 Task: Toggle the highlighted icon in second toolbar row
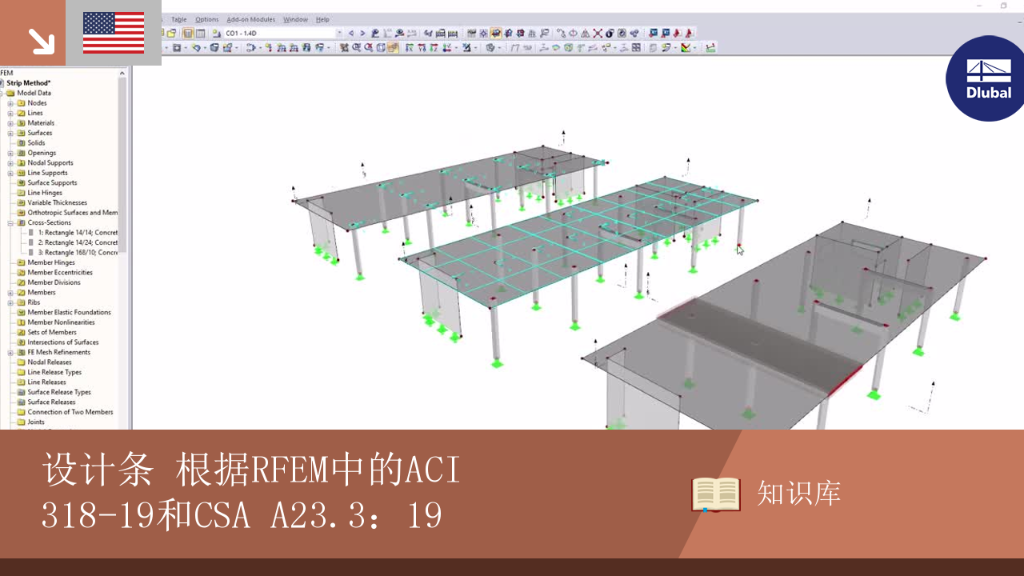393,48
